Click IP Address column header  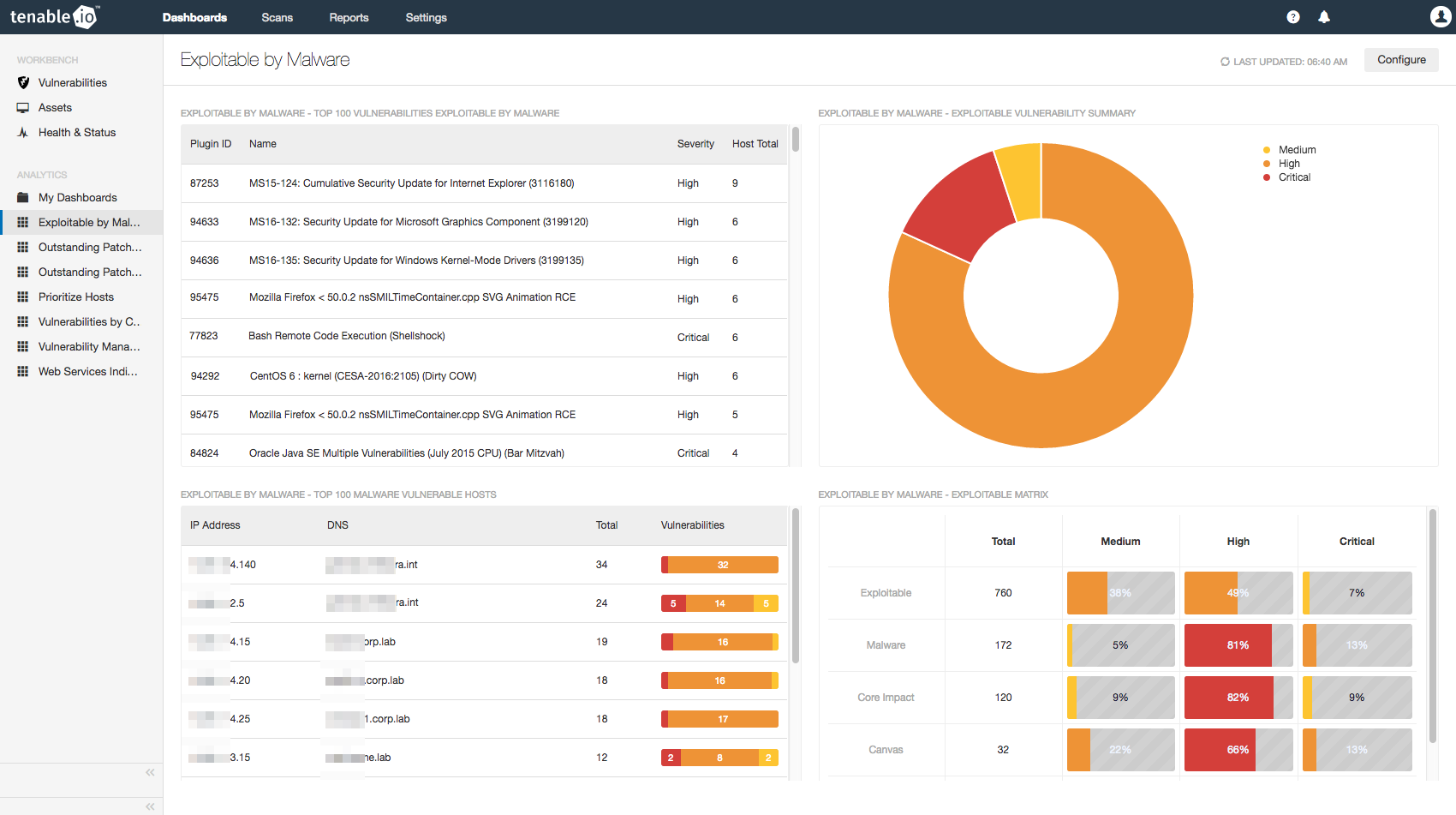(215, 525)
